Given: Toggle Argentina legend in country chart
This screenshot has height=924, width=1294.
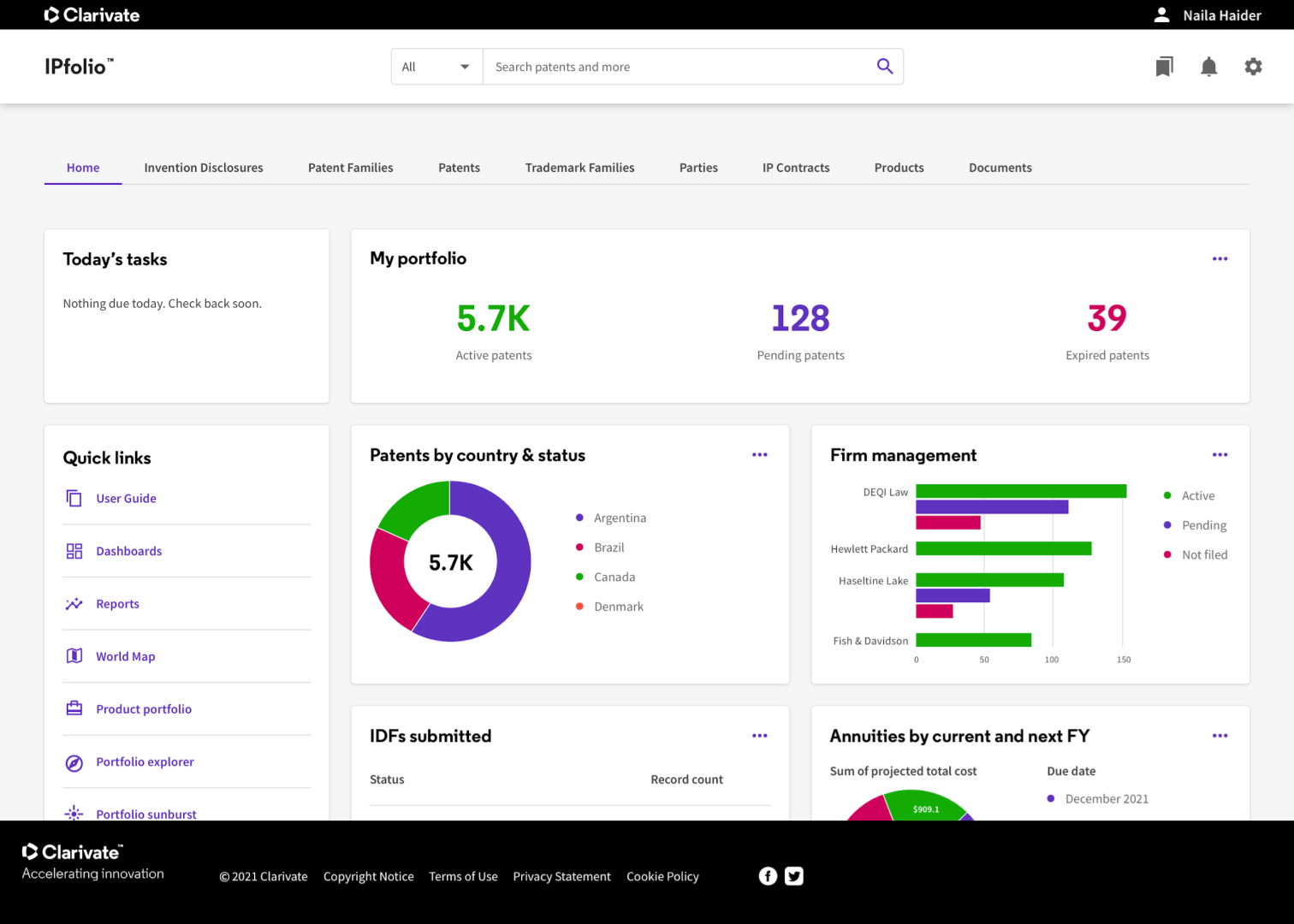Looking at the screenshot, I should click(619, 518).
